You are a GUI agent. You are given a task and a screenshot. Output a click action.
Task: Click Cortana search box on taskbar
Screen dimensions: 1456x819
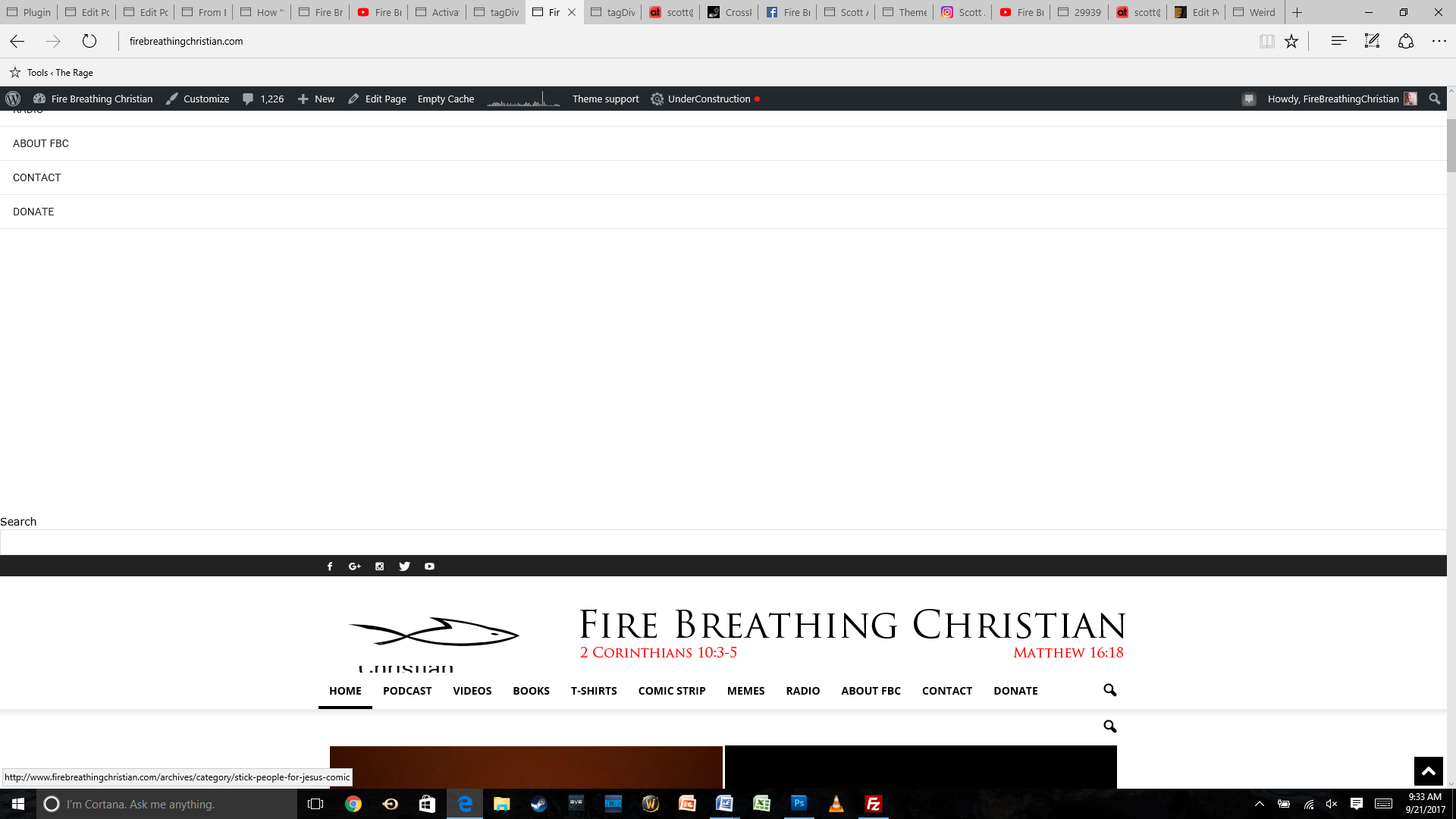click(x=167, y=804)
